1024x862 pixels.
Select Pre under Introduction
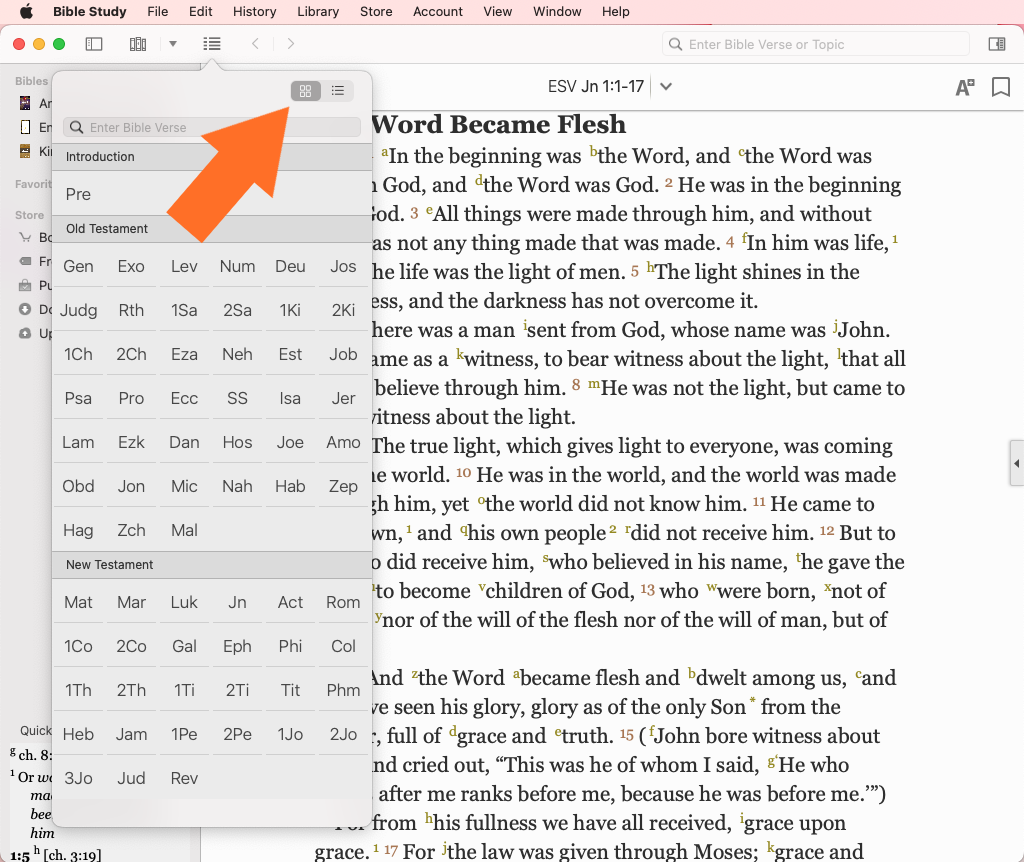pyautogui.click(x=78, y=194)
